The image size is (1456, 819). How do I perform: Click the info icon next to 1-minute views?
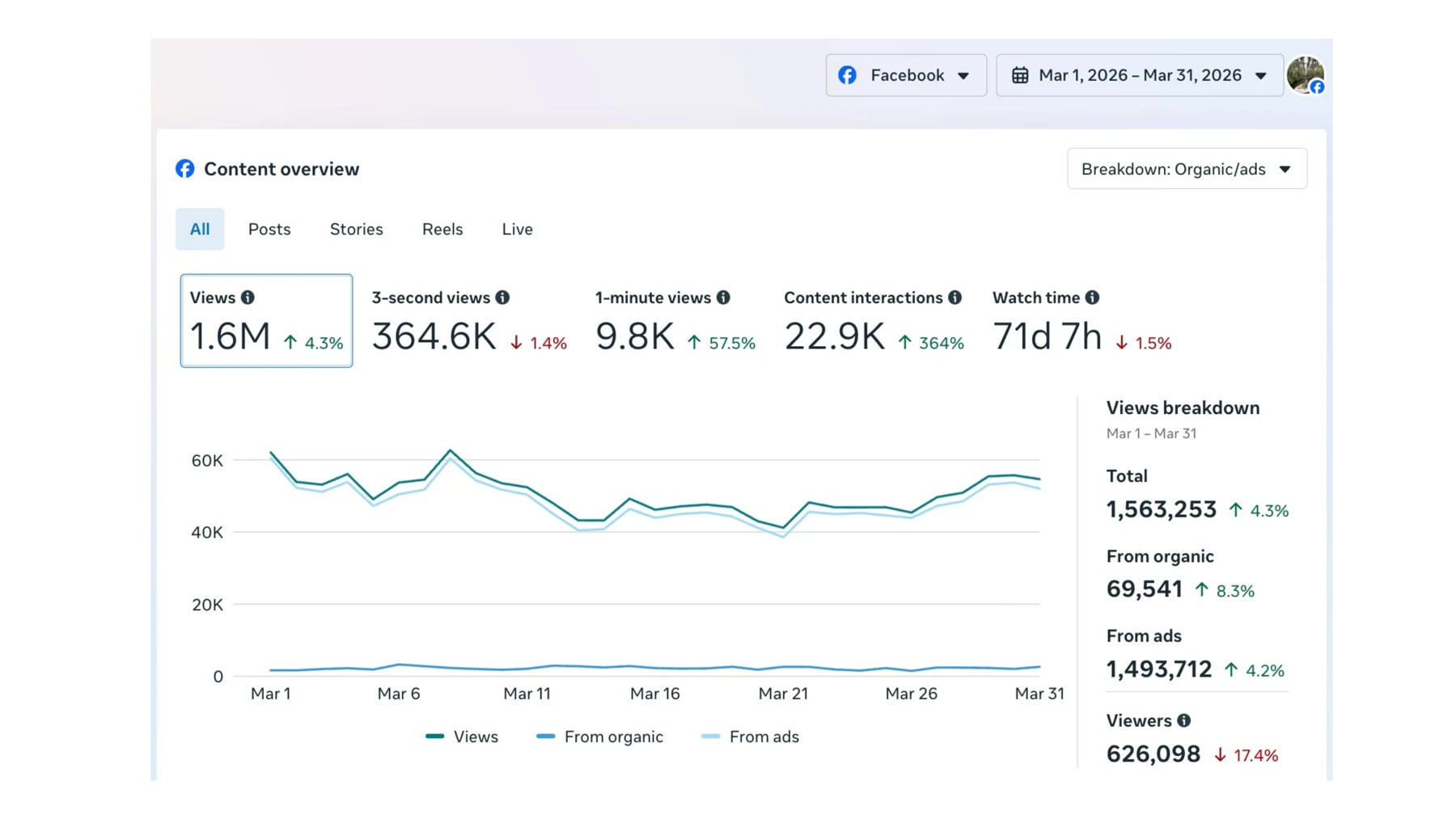(723, 298)
